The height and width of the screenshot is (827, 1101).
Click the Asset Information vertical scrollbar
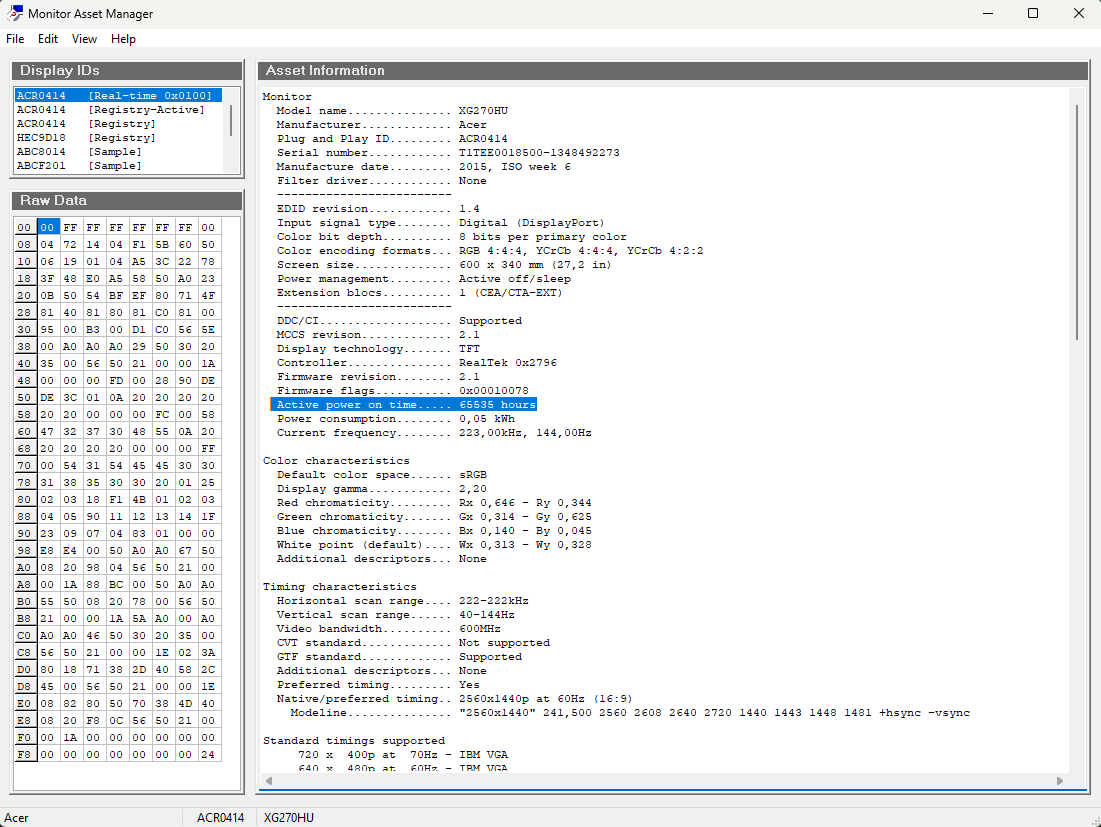[x=1077, y=223]
